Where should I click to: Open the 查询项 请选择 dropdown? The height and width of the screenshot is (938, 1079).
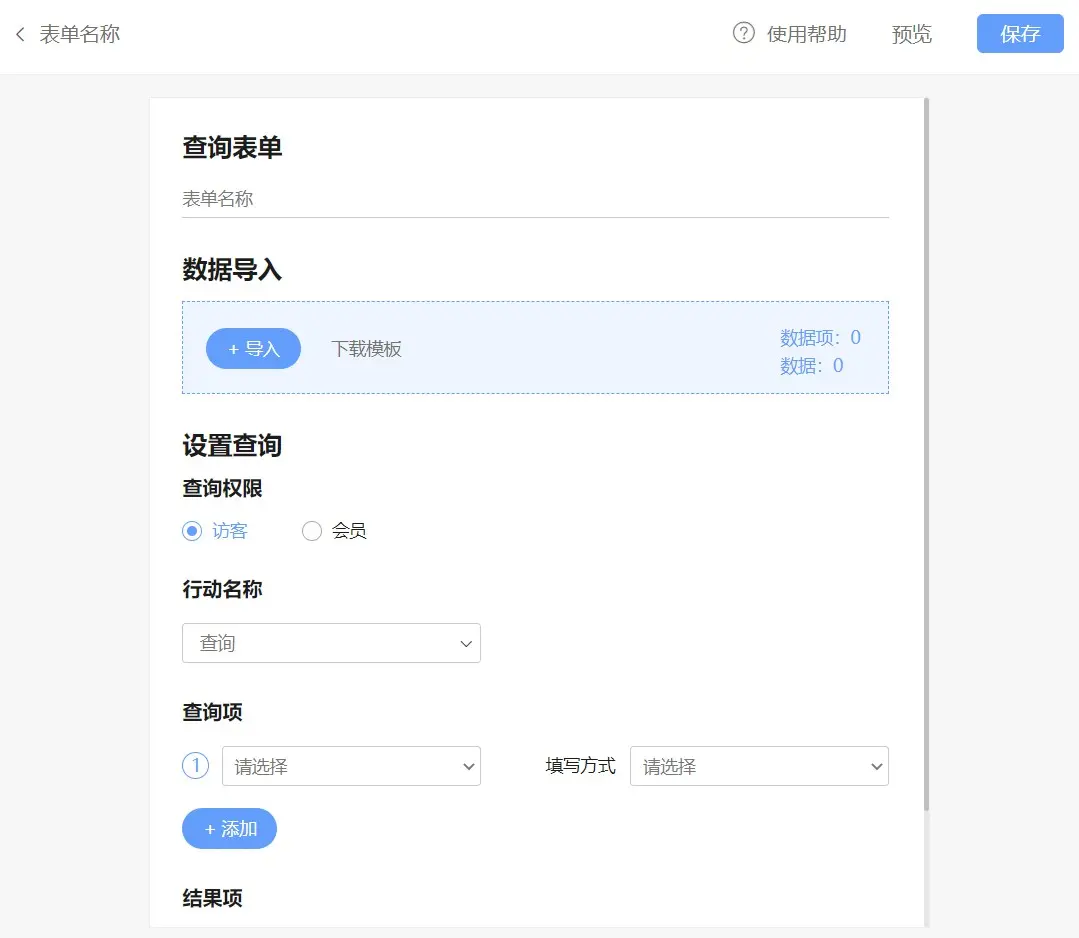tap(350, 766)
